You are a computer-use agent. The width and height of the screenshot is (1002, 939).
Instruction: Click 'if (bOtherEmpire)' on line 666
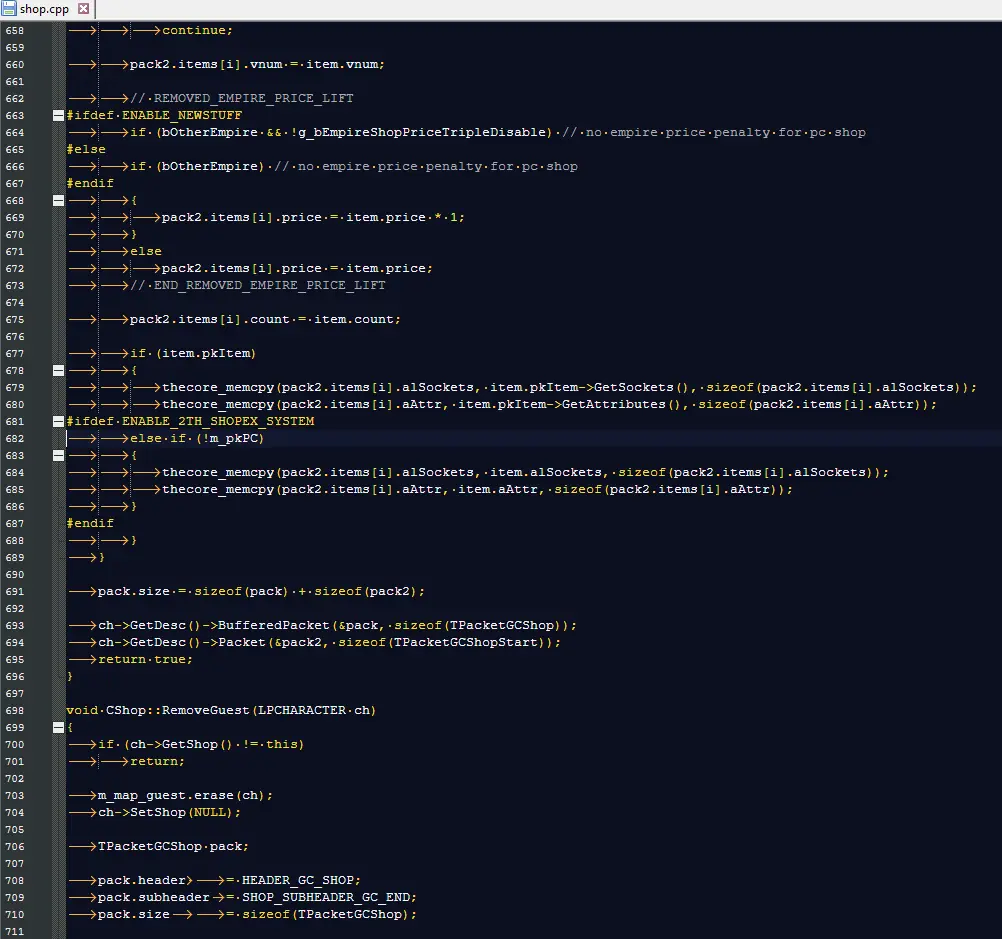pyautogui.click(x=197, y=166)
